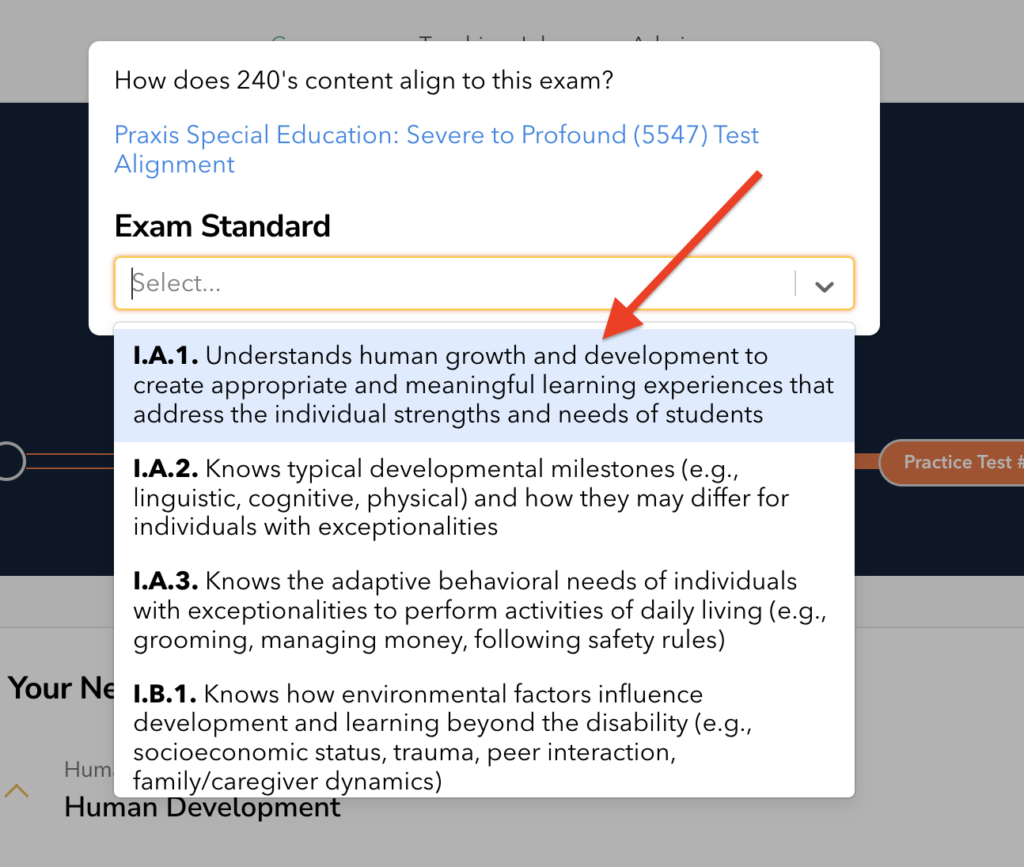Click the Exam Standard bold label
This screenshot has height=867, width=1024.
point(222,226)
